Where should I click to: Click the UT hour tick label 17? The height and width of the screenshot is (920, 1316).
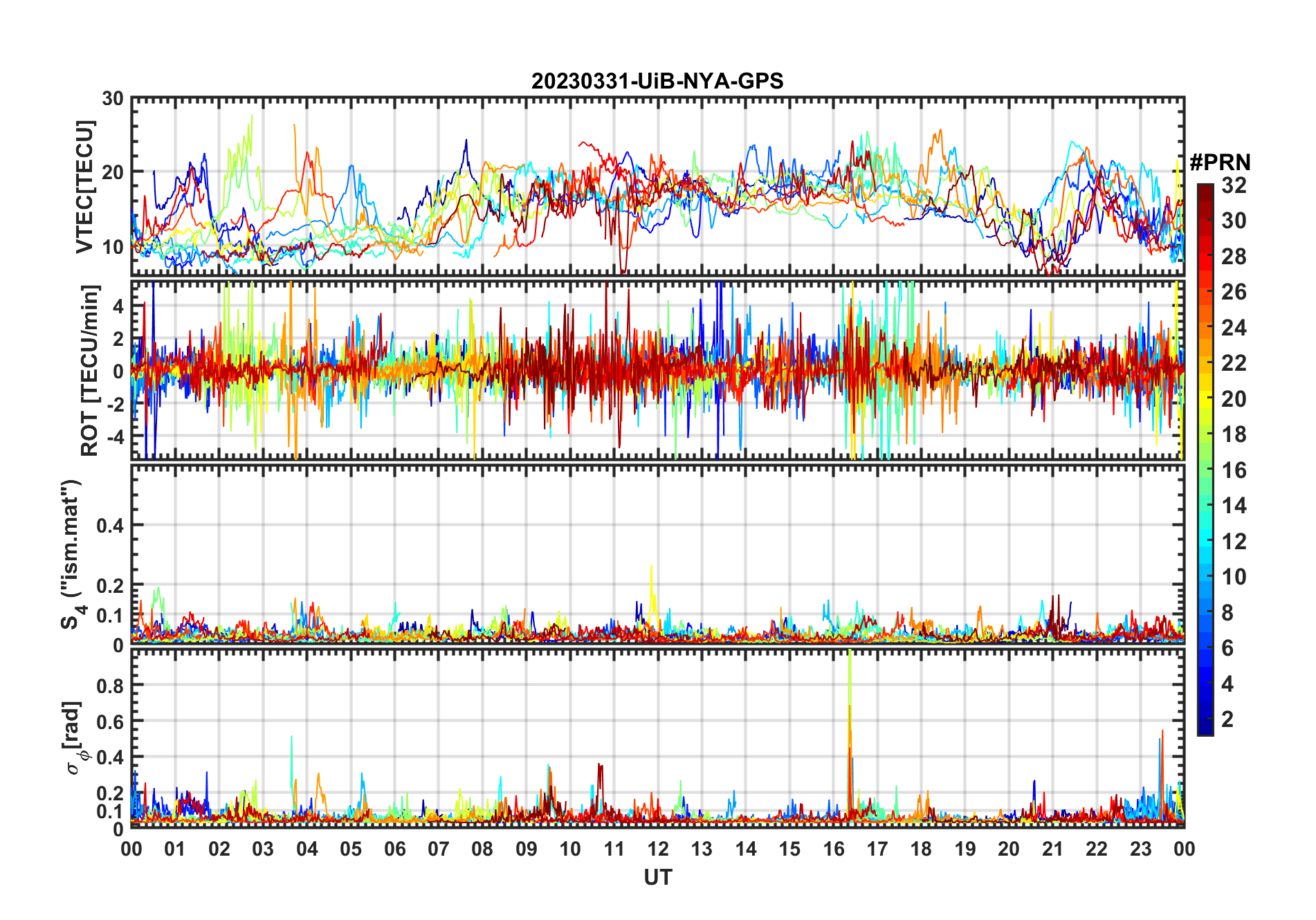click(x=877, y=849)
